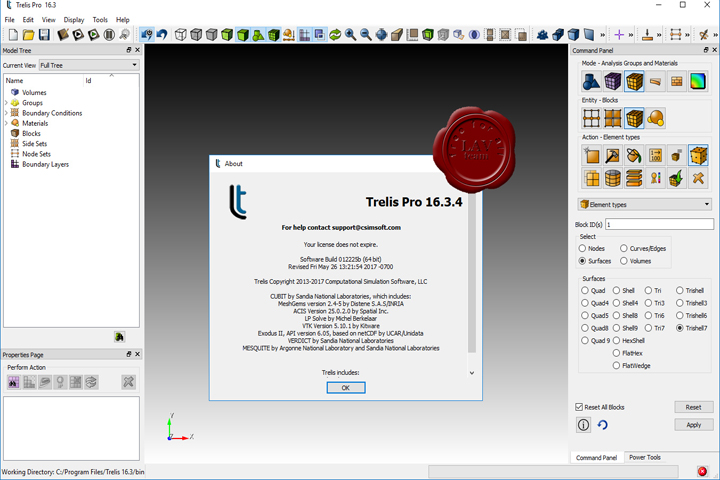The image size is (720, 480).
Task: Click the purple plus icon in toolbar
Action: point(619,34)
